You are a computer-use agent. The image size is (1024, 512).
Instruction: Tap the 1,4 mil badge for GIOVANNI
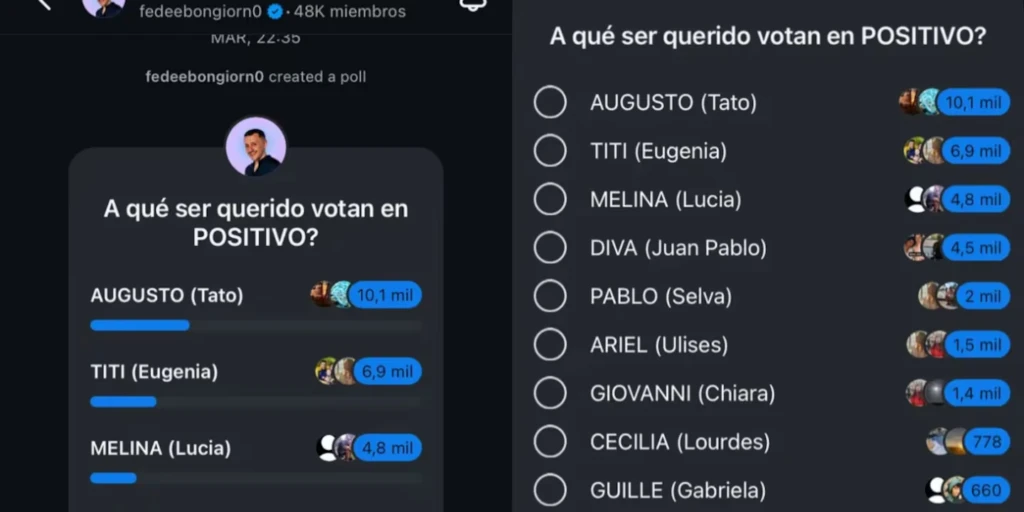(976, 393)
